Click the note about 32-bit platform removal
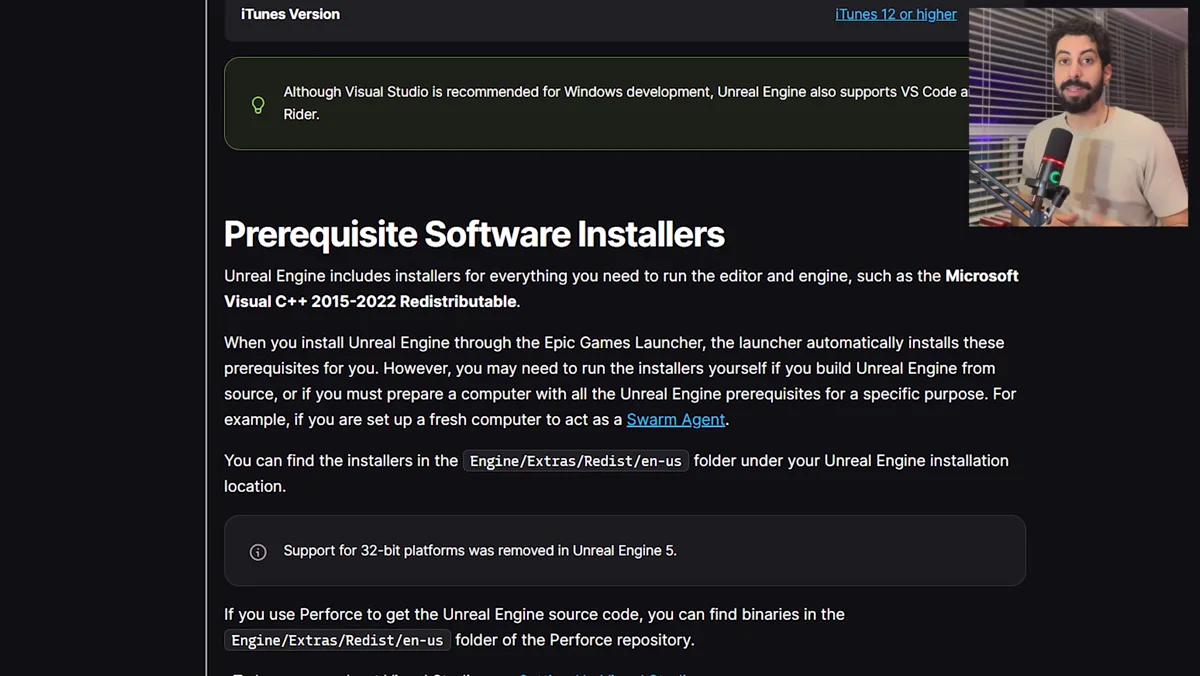The height and width of the screenshot is (676, 1200). coord(480,550)
